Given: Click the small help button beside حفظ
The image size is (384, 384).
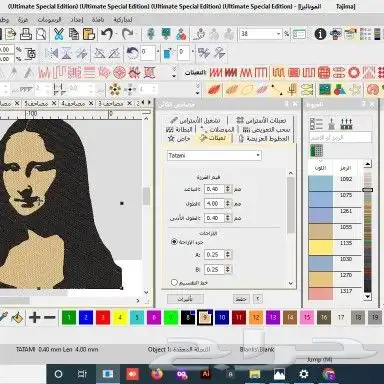Looking at the screenshot, I should point(258,298).
